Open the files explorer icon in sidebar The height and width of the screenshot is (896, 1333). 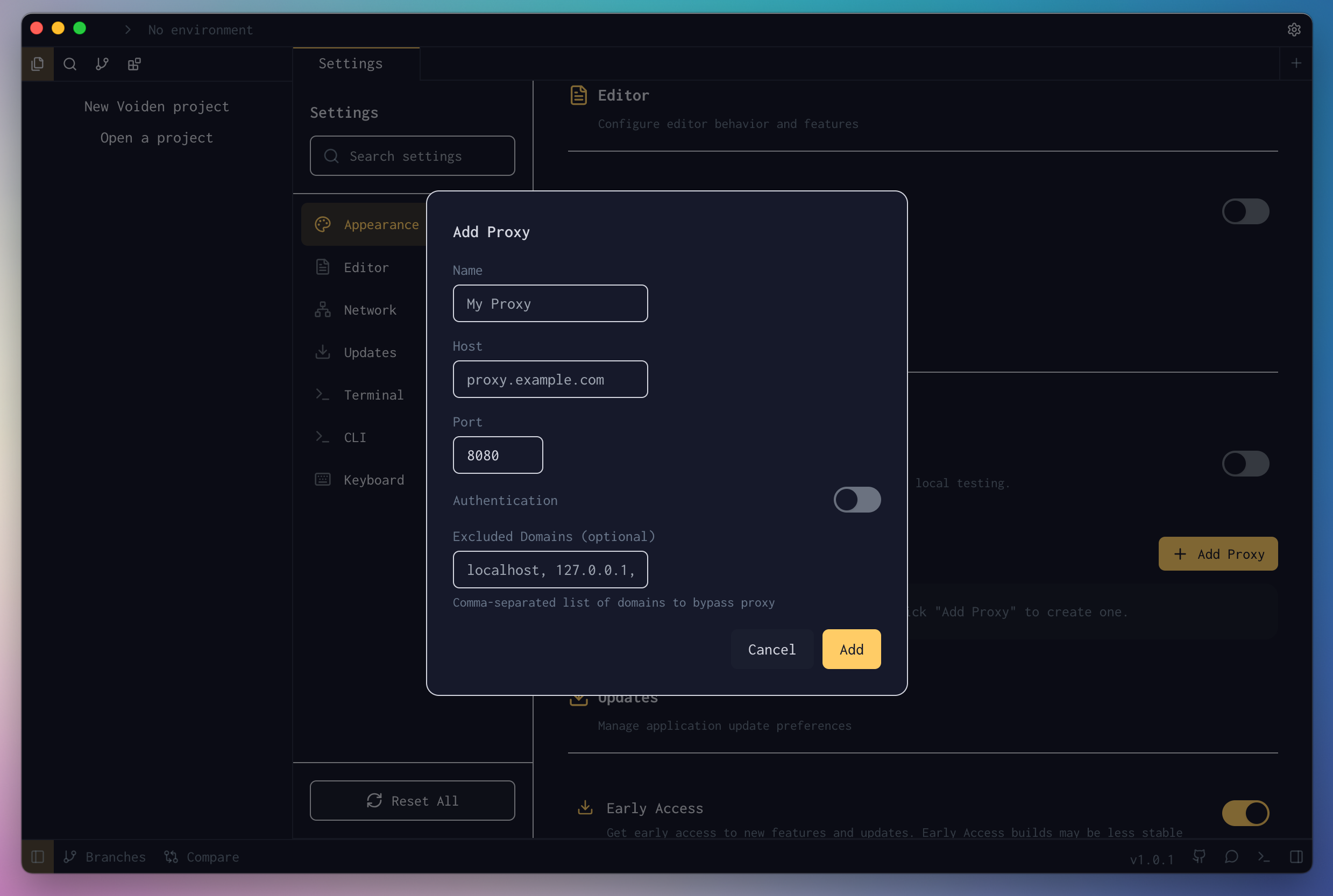[x=38, y=64]
